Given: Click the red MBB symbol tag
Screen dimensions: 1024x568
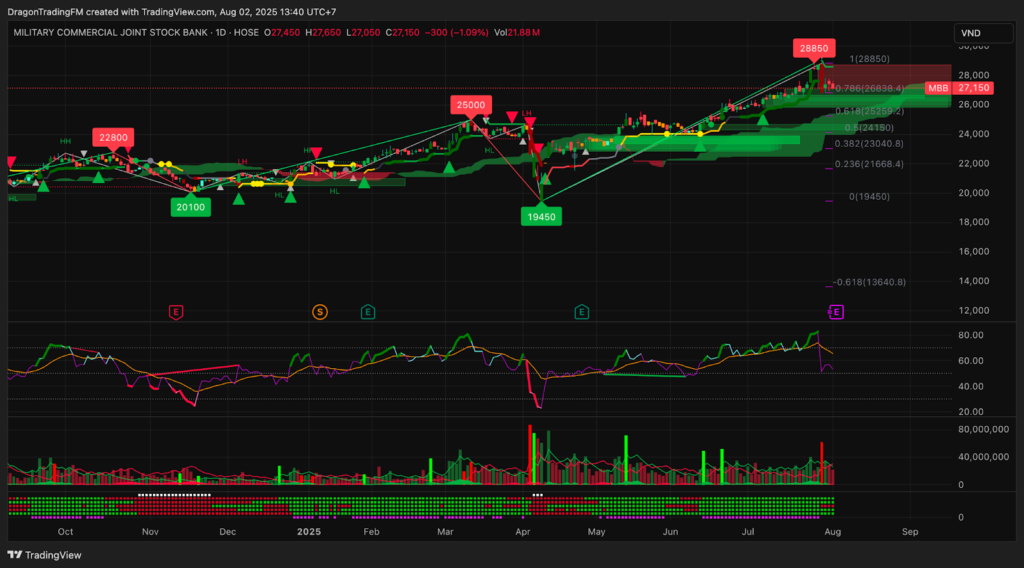Looking at the screenshot, I should tap(938, 89).
